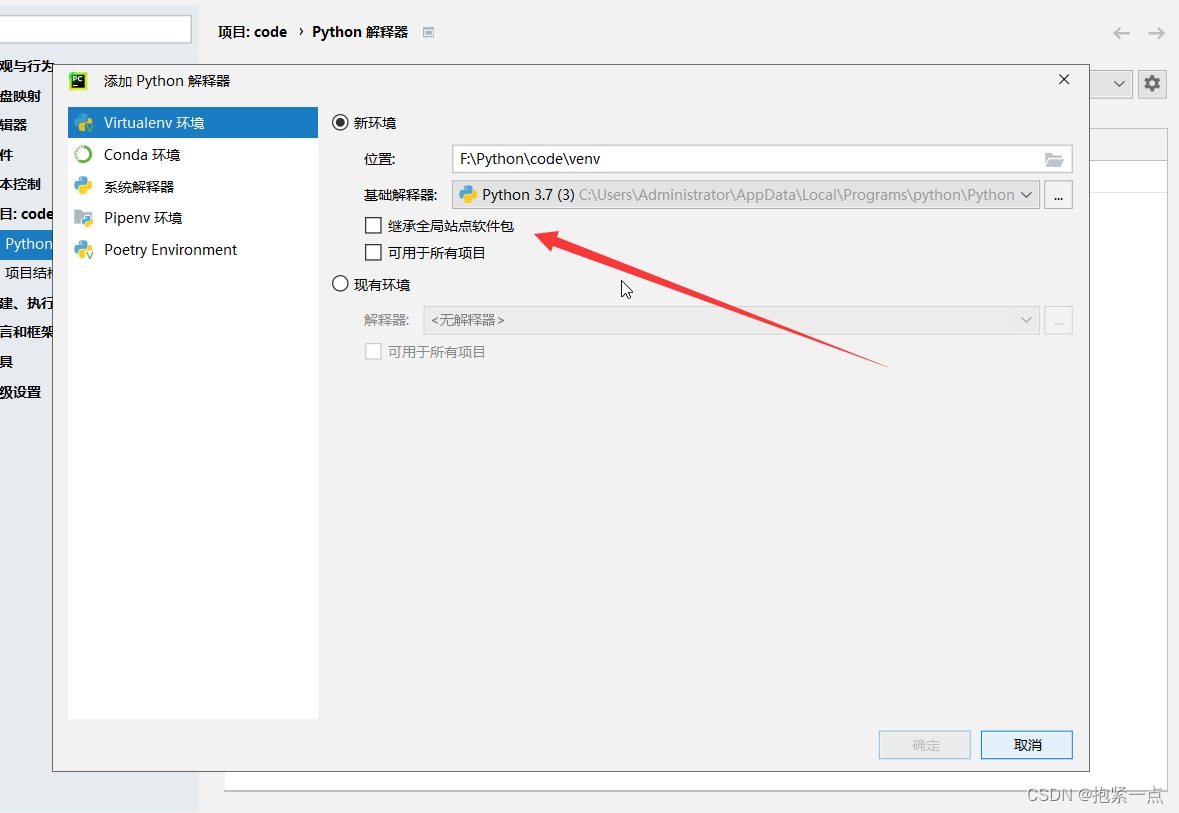Viewport: 1179px width, 813px height.
Task: Select Python item in settings sidebar
Action: coord(26,244)
